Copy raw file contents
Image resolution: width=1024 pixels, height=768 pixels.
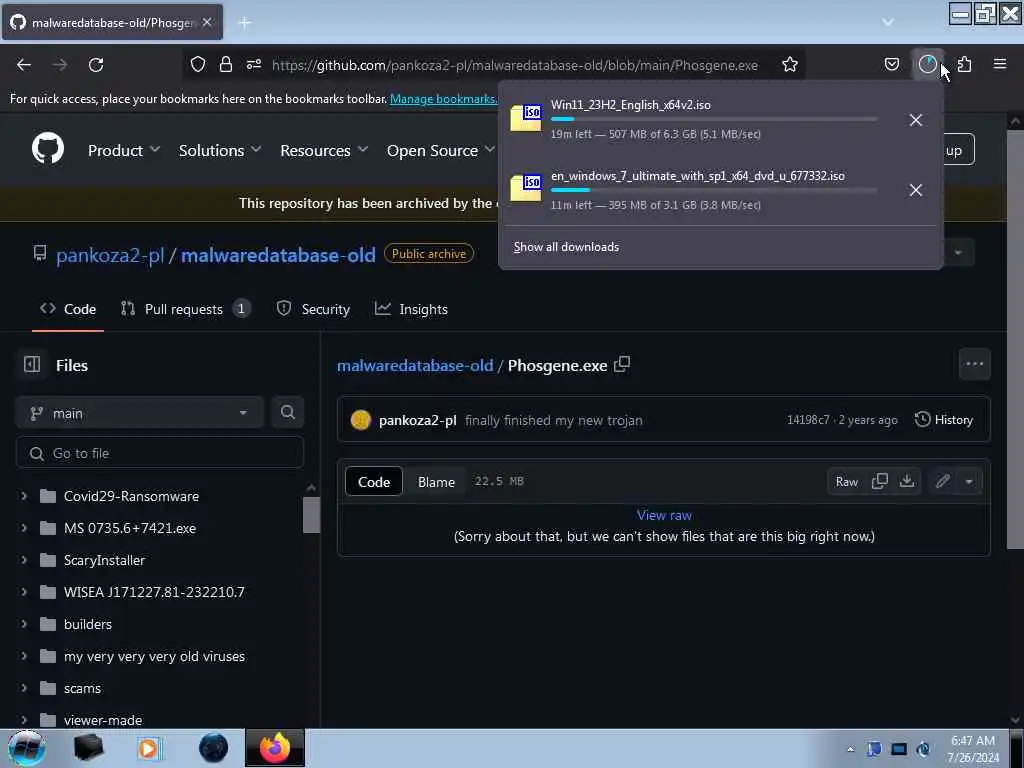880,481
